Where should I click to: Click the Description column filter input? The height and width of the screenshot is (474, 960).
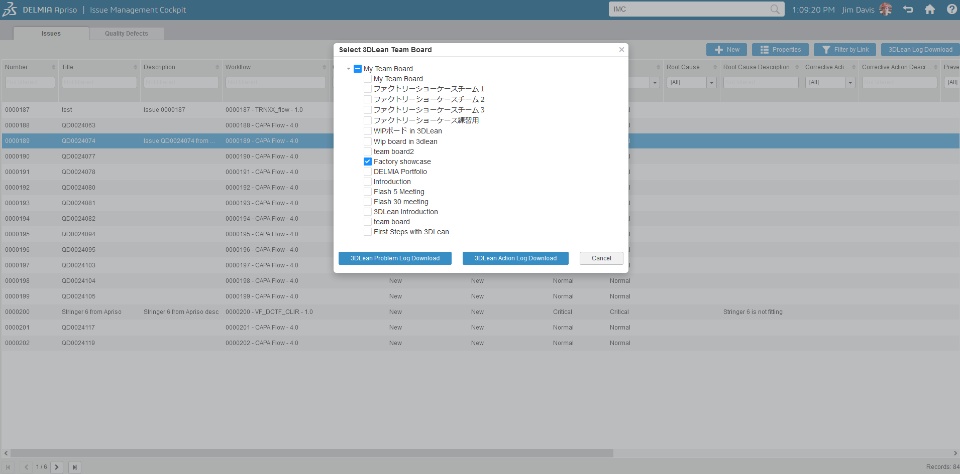point(181,82)
